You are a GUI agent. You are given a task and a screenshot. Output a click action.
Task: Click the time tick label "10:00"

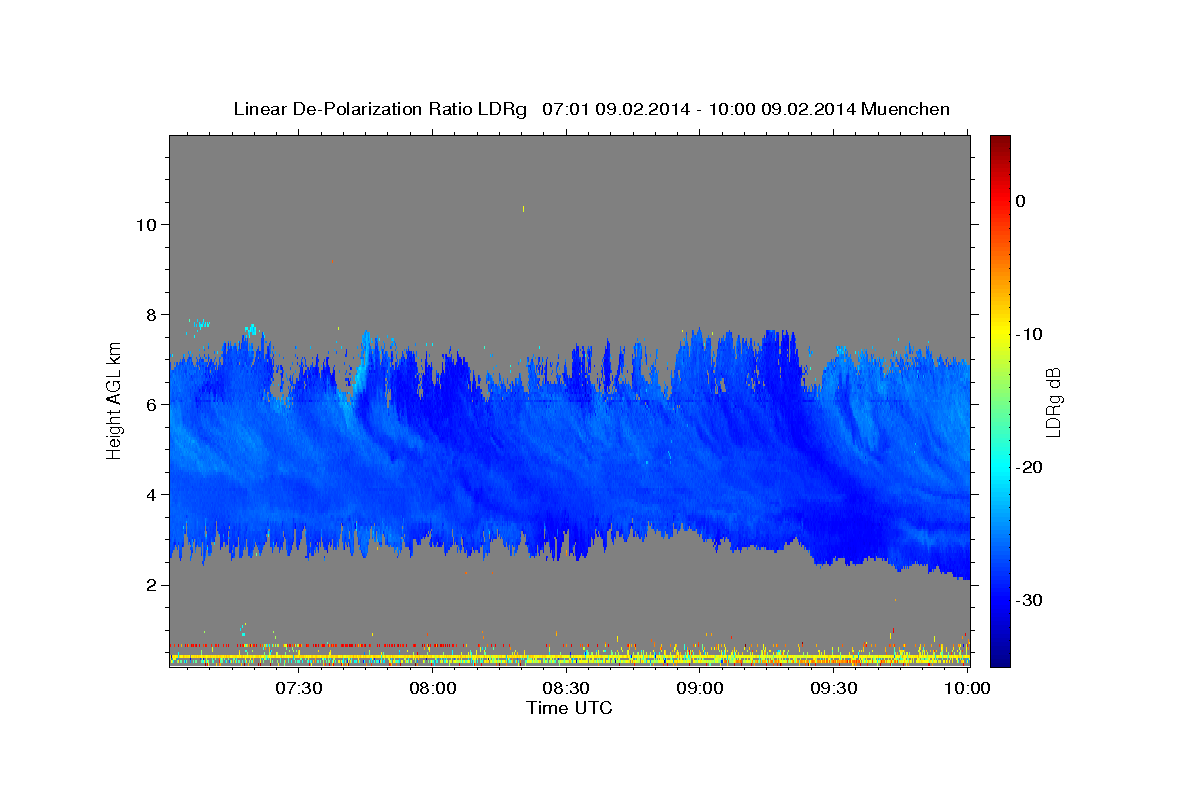pyautogui.click(x=968, y=688)
